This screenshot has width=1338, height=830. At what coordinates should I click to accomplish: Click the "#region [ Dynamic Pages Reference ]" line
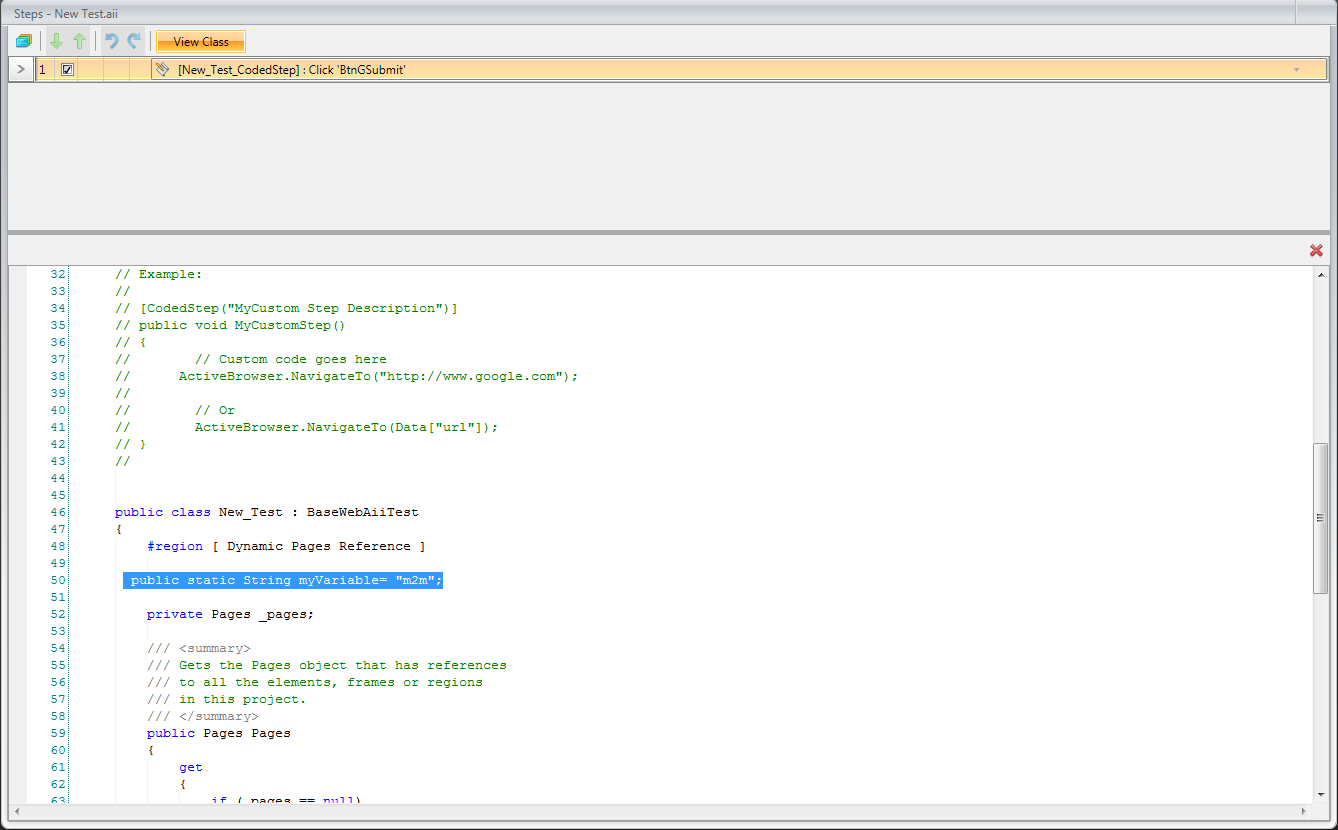tap(287, 546)
